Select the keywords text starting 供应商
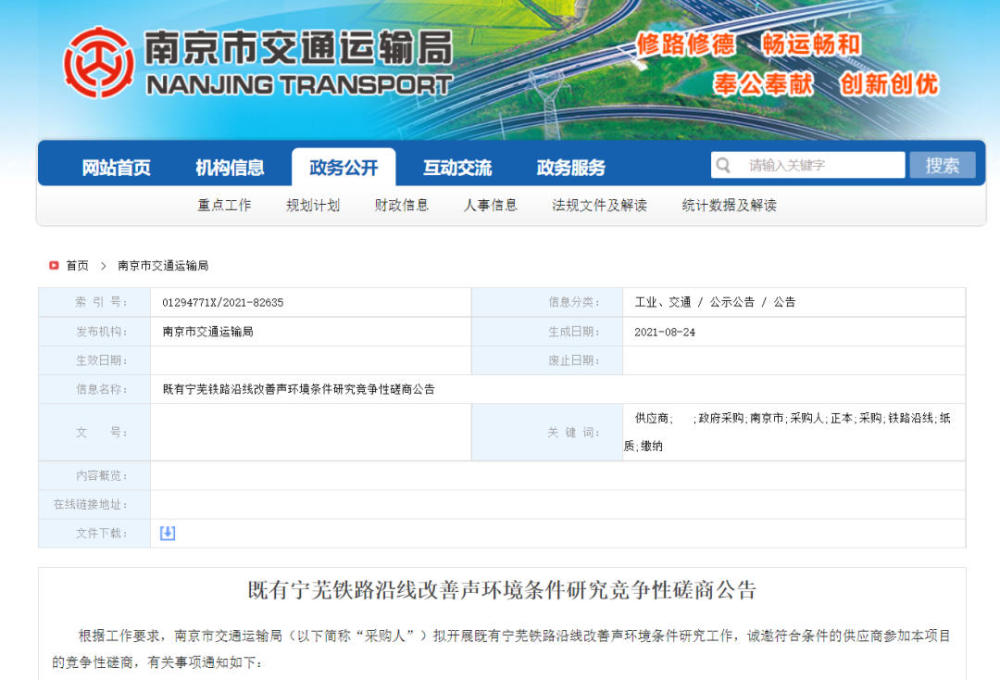Viewport: 1000px width, 680px height. (x=788, y=432)
